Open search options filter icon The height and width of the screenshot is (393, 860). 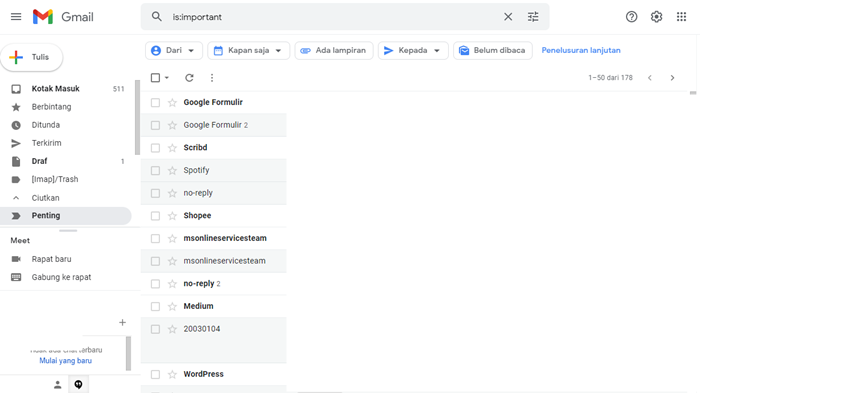click(533, 16)
